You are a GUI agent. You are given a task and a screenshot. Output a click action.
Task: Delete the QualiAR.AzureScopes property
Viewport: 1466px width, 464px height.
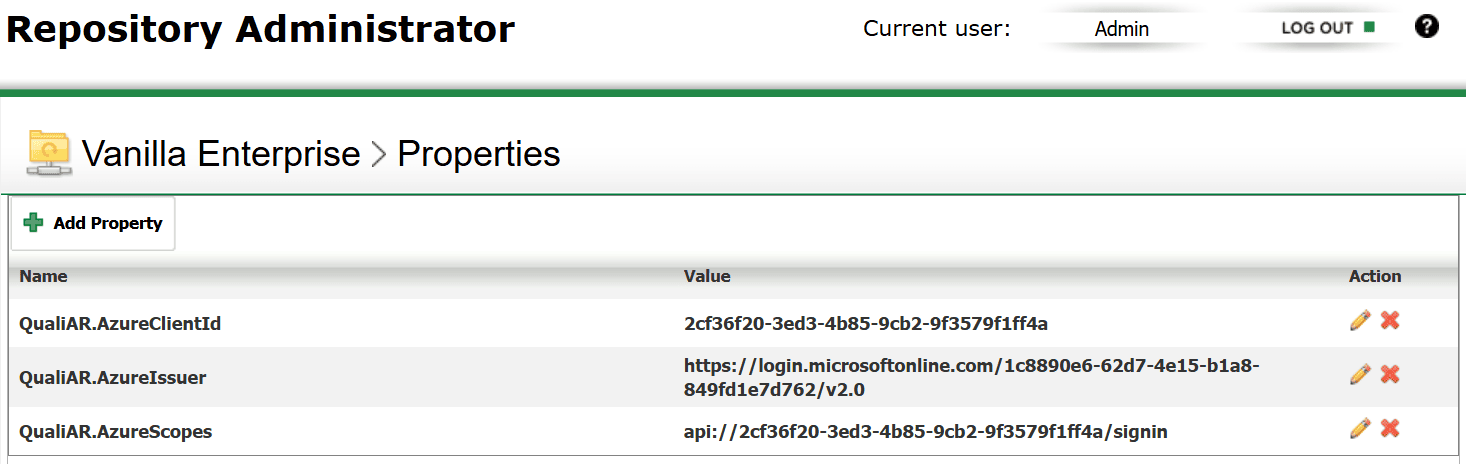click(1389, 429)
